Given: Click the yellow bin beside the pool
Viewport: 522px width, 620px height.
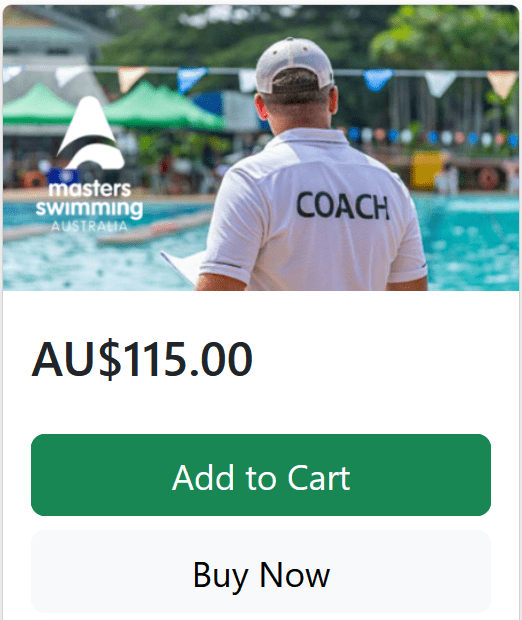Looking at the screenshot, I should [426, 170].
